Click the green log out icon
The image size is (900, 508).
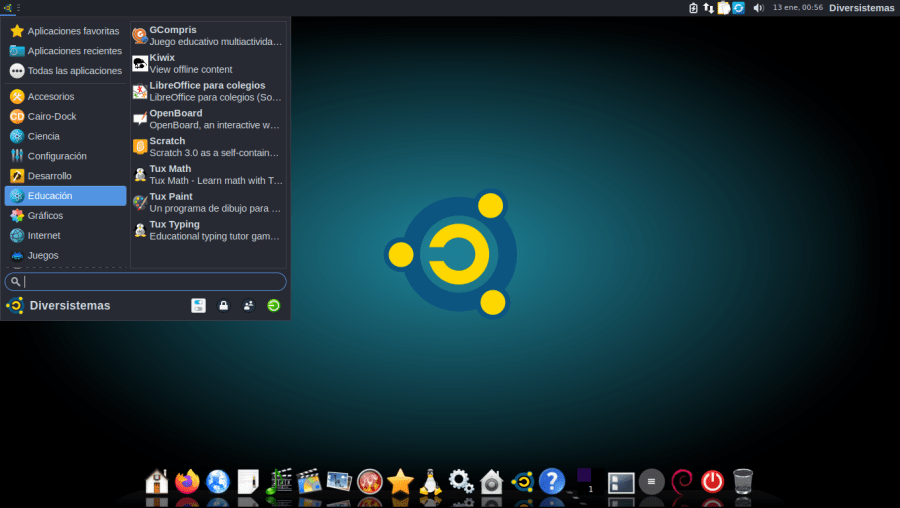273,306
